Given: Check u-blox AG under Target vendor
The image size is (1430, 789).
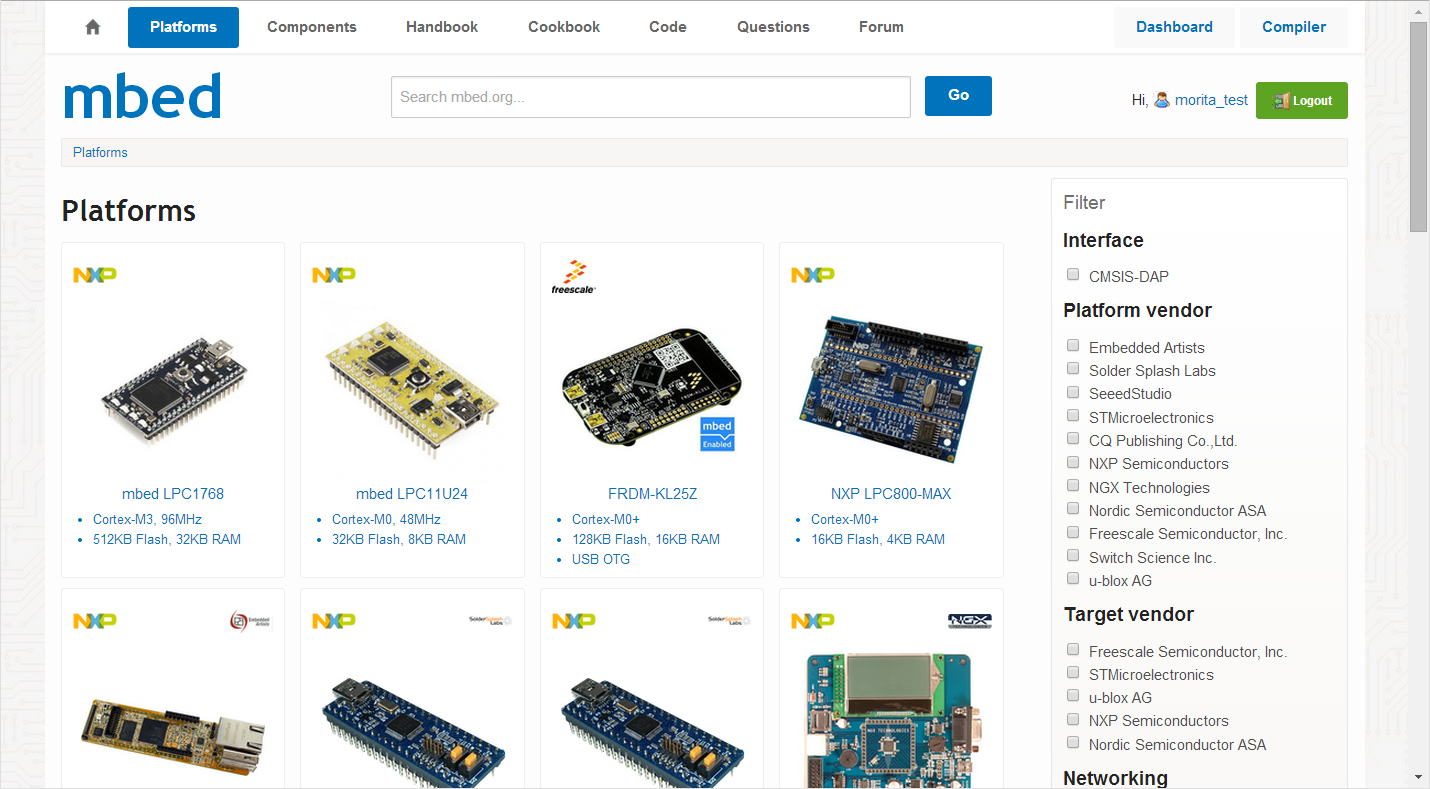Looking at the screenshot, I should (1073, 695).
